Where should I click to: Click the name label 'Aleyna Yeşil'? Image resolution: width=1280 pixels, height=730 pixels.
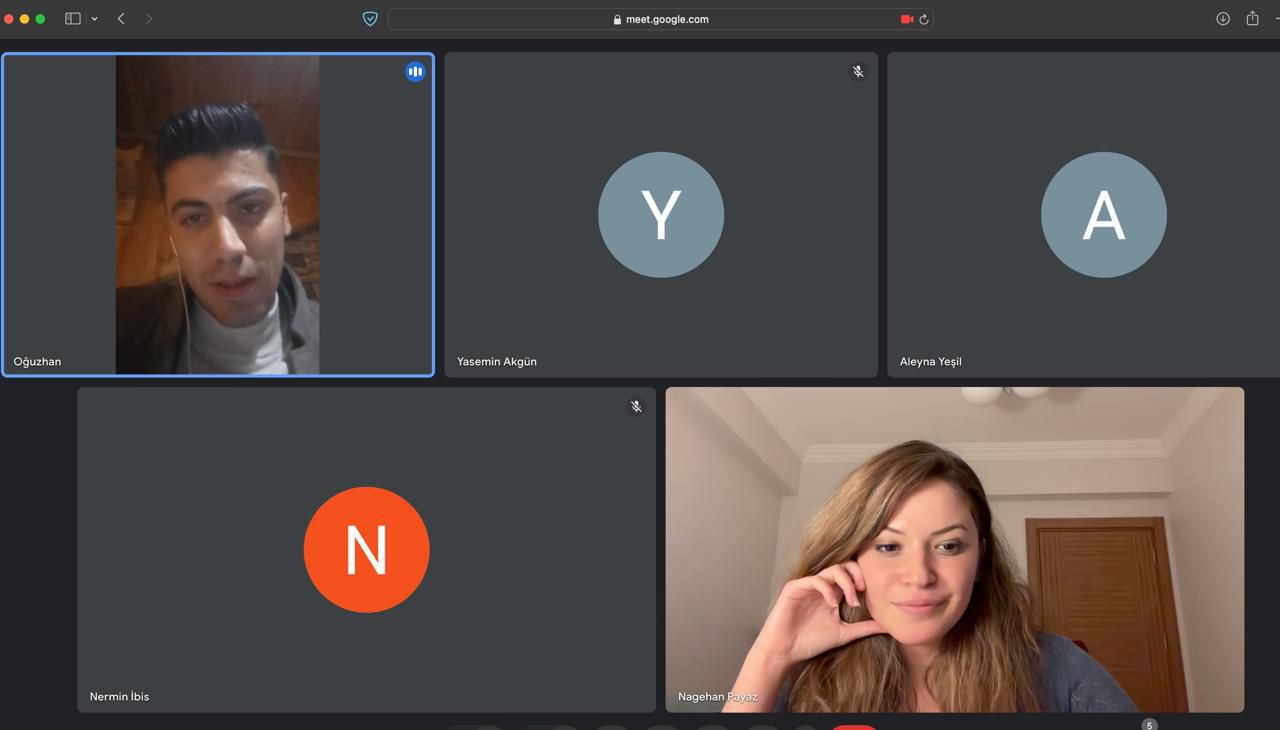click(931, 362)
